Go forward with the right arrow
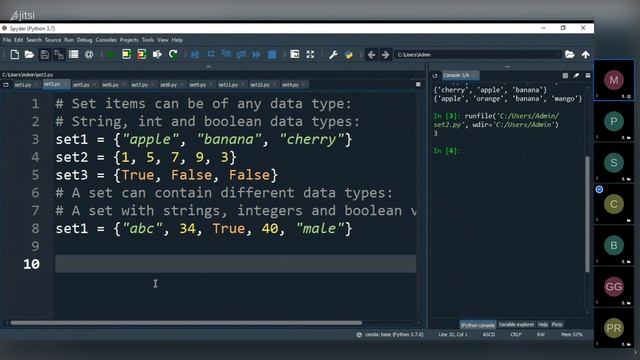Viewport: 640px width, 360px height. [x=385, y=54]
